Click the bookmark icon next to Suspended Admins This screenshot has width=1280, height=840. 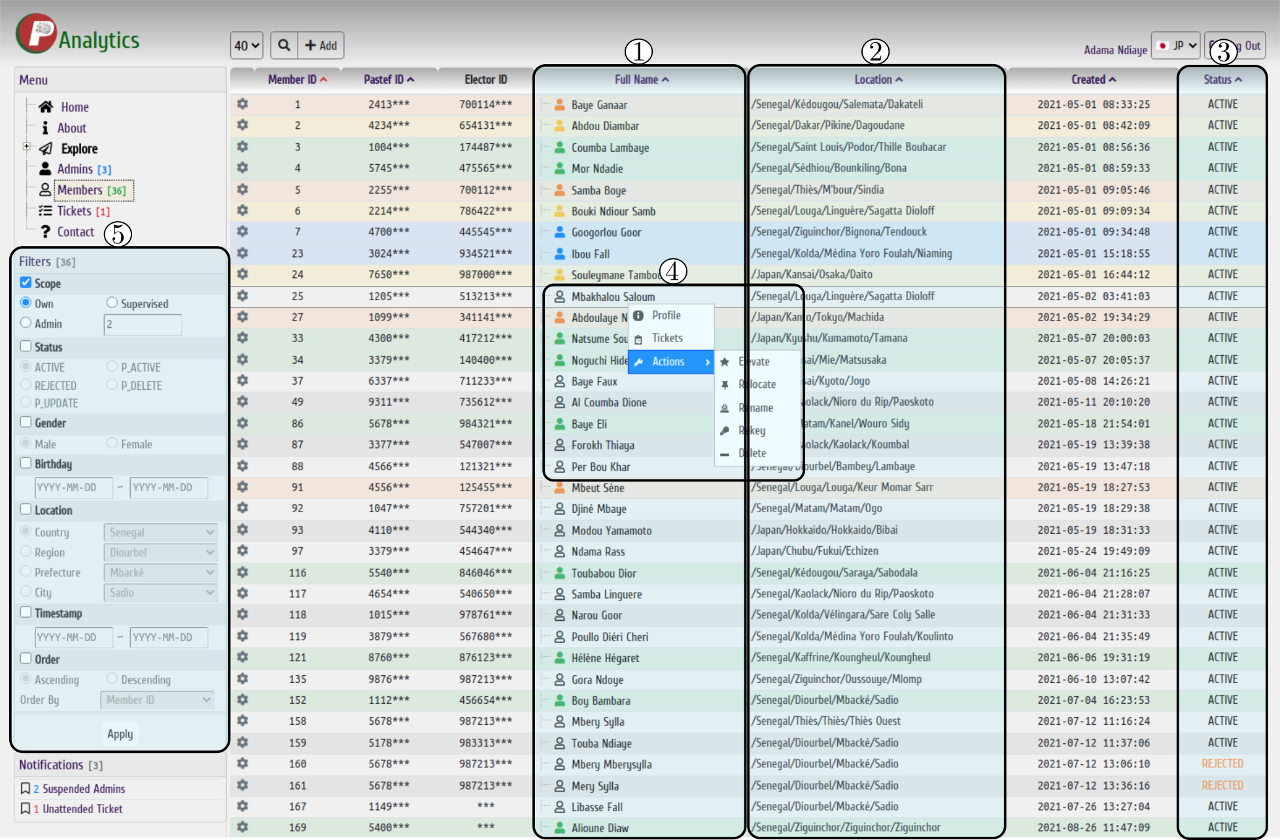[x=25, y=789]
